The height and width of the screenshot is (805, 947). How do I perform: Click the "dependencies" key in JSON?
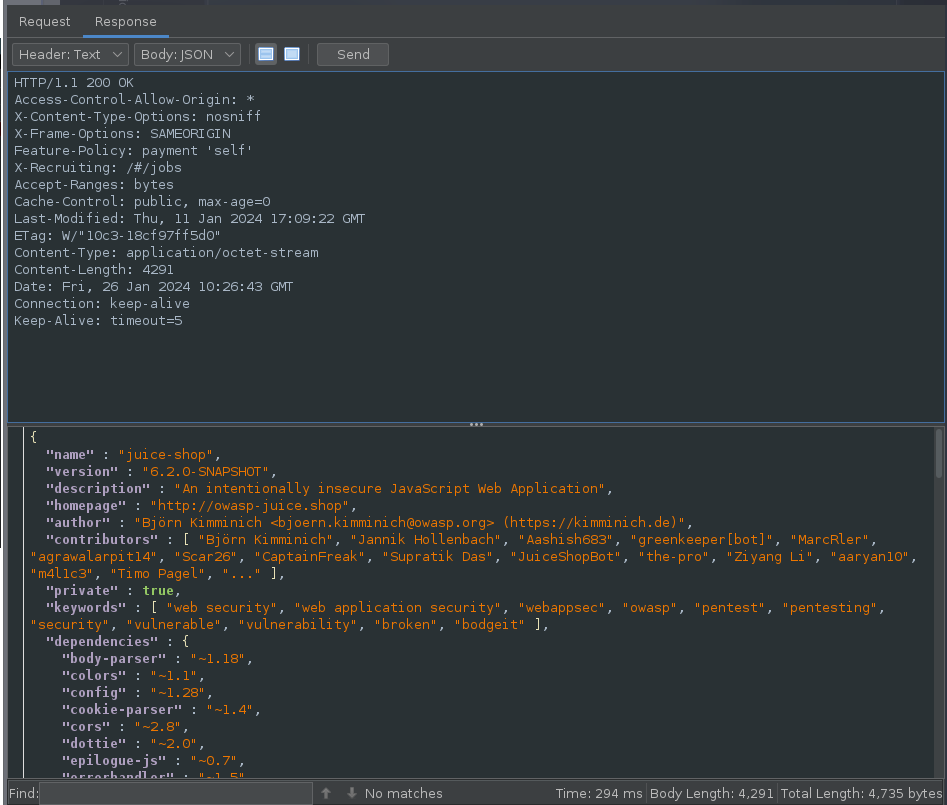tap(102, 641)
